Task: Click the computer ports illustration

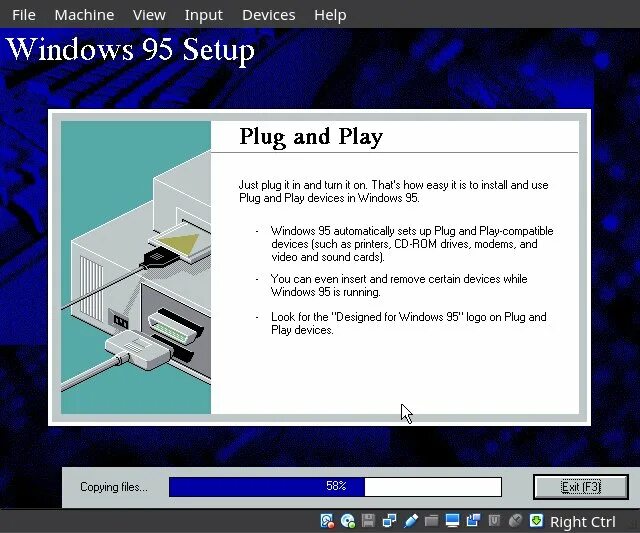Action: click(x=136, y=267)
